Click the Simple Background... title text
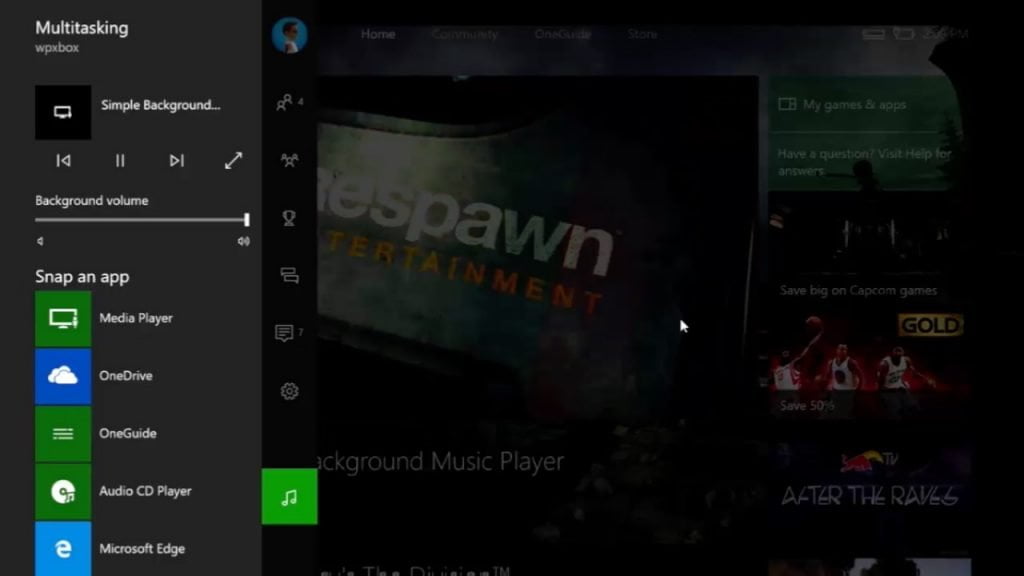Viewport: 1024px width, 576px height. 161,105
